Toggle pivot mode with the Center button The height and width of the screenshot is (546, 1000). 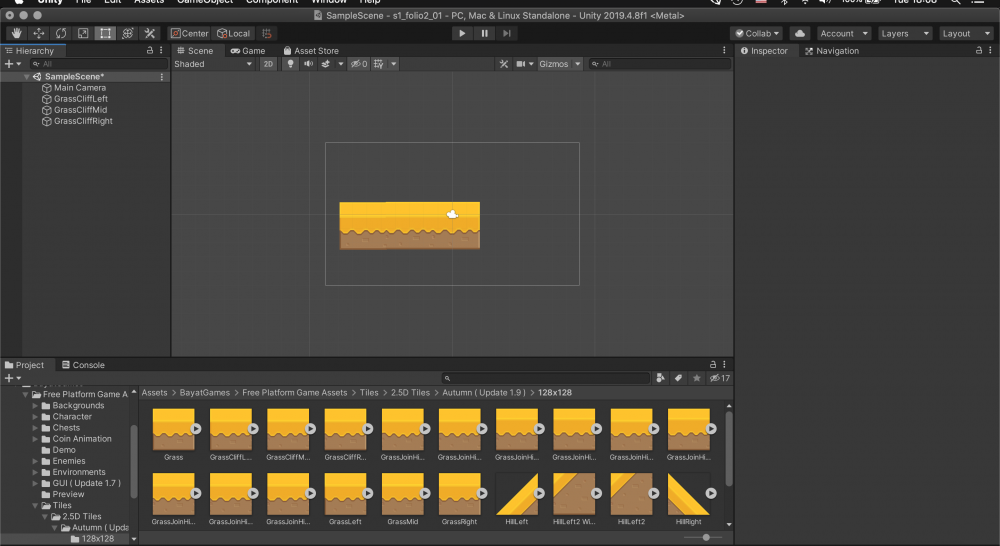[x=190, y=33]
